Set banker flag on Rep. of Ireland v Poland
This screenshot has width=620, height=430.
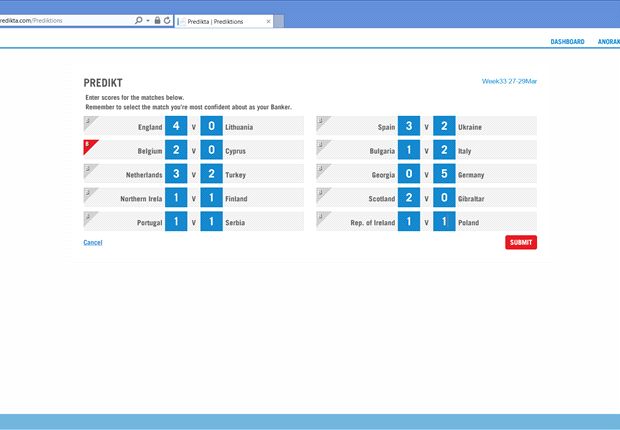click(x=322, y=218)
